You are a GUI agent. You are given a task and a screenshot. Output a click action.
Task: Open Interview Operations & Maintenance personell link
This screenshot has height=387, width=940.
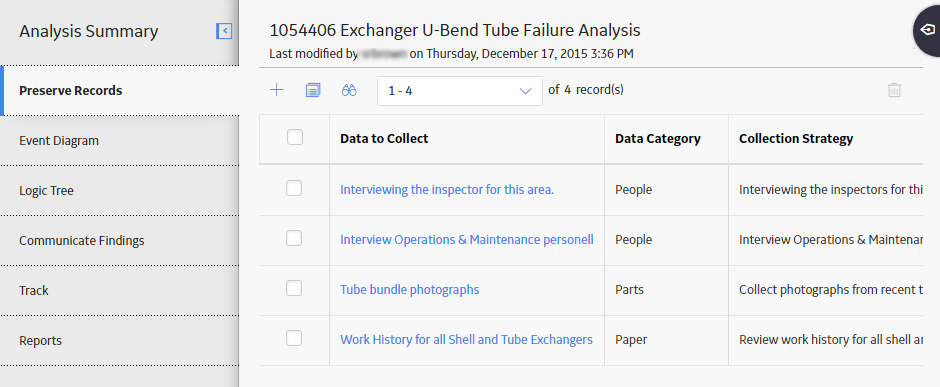click(x=466, y=240)
